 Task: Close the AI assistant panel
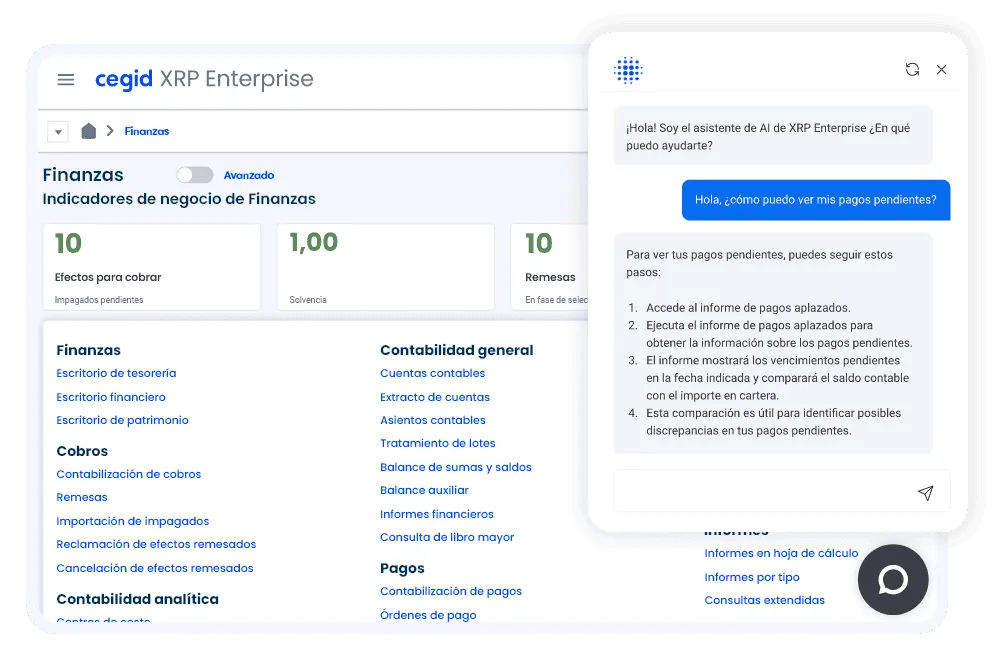941,70
